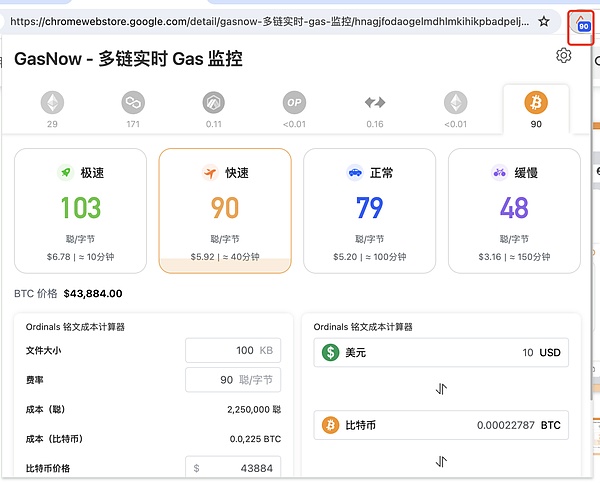Click the orange Bitcoin icon beside 比特币
This screenshot has height=483, width=600.
pyautogui.click(x=330, y=425)
